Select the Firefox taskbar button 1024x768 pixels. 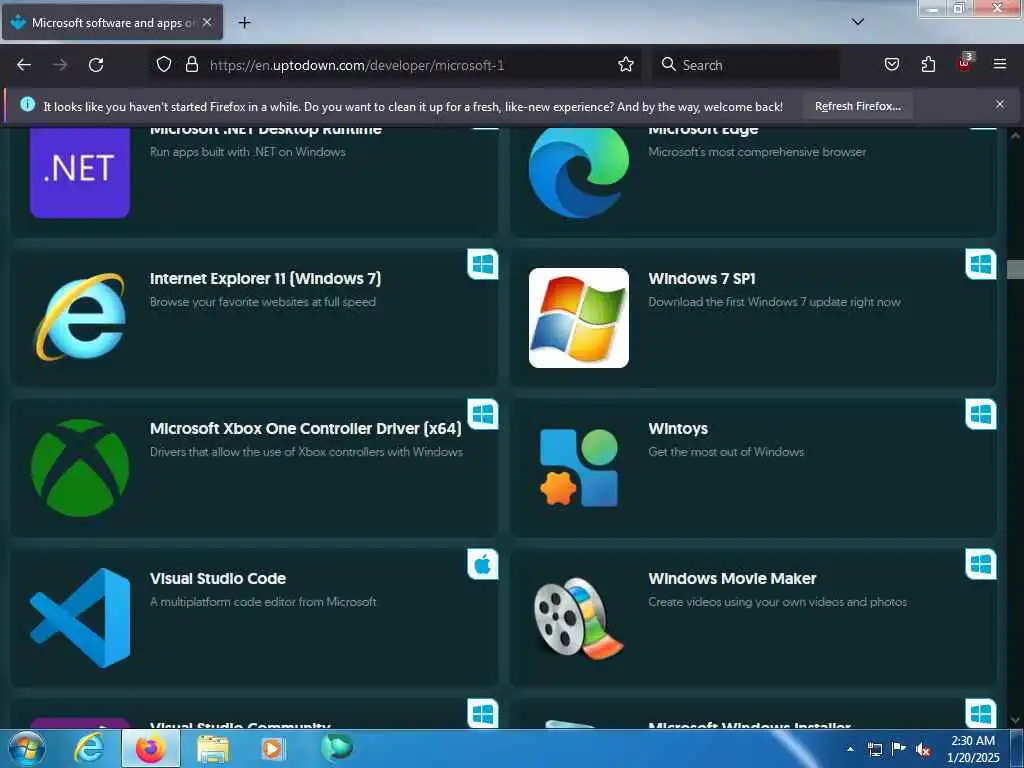click(x=150, y=748)
